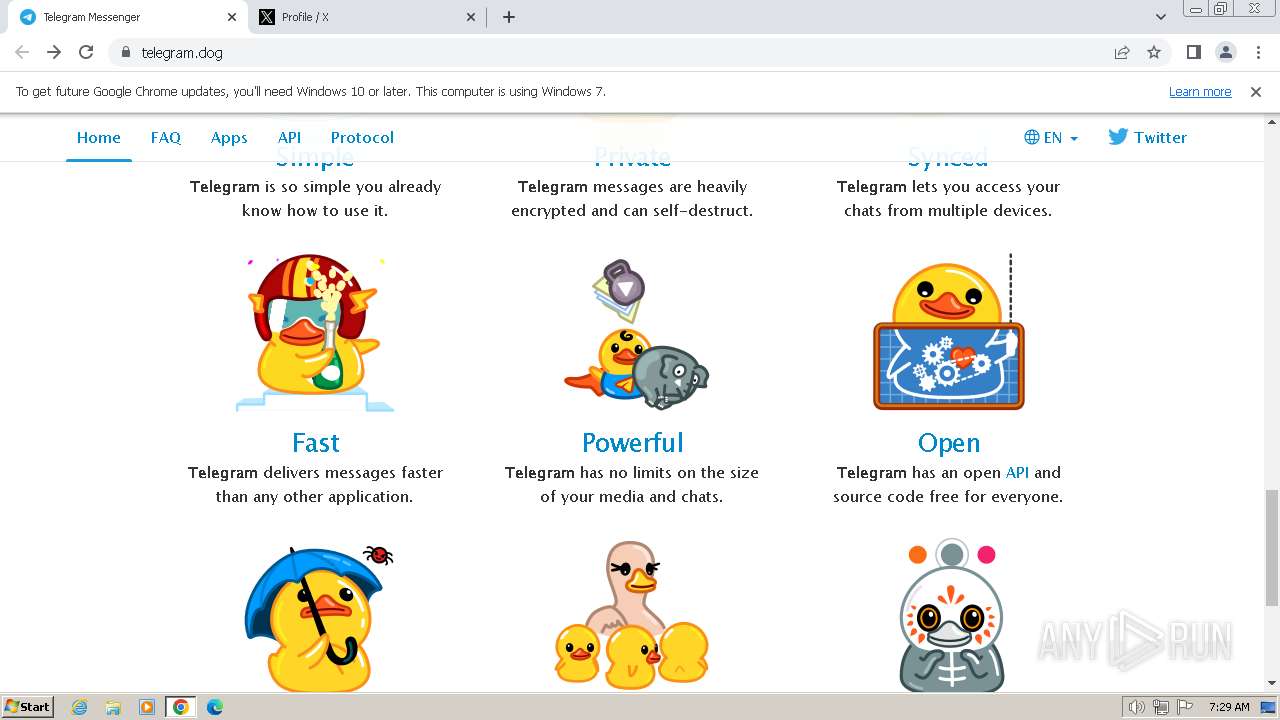
Task: Close the Telegram Messenger tab
Action: click(232, 17)
